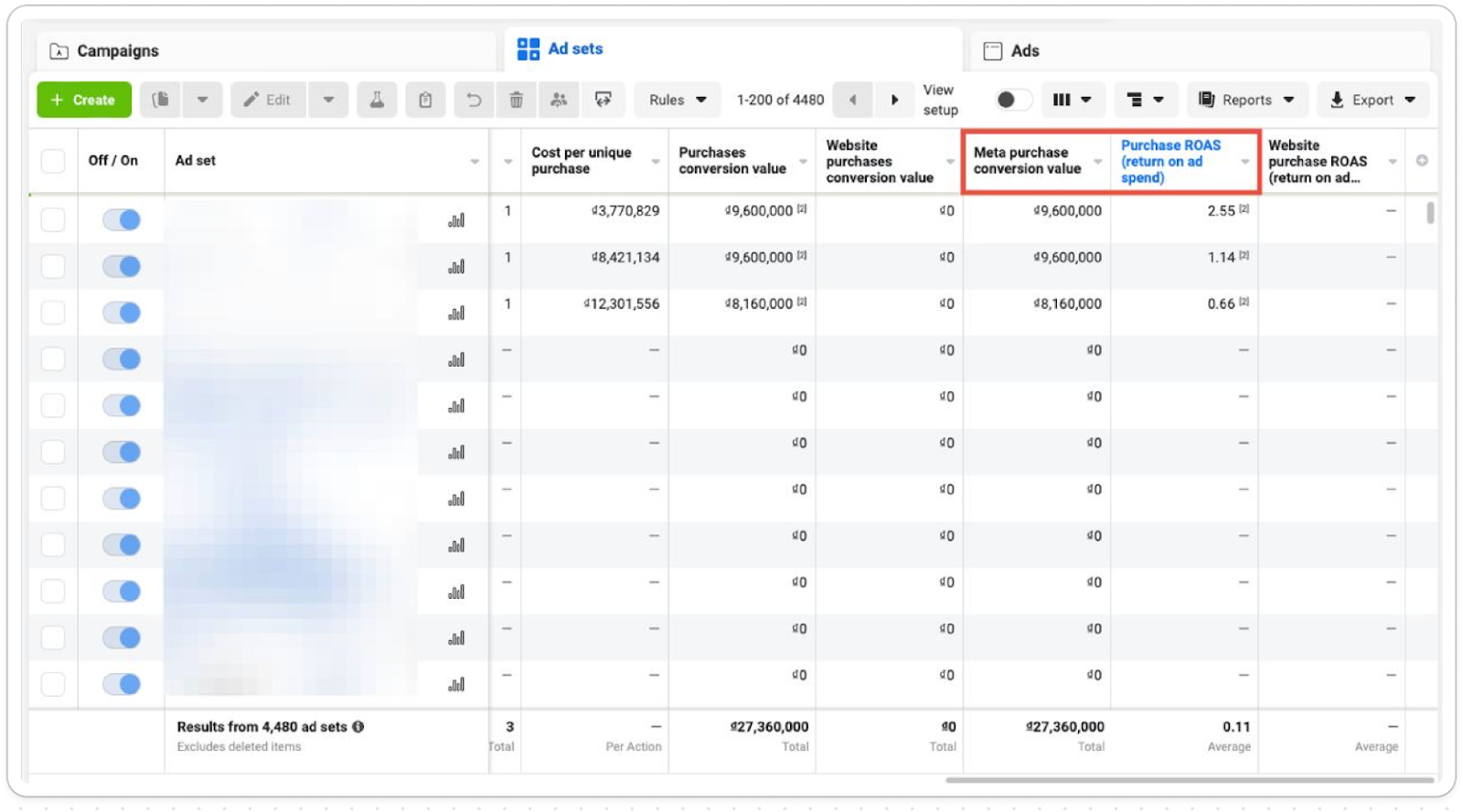Enable the View setup switch

tap(1011, 100)
